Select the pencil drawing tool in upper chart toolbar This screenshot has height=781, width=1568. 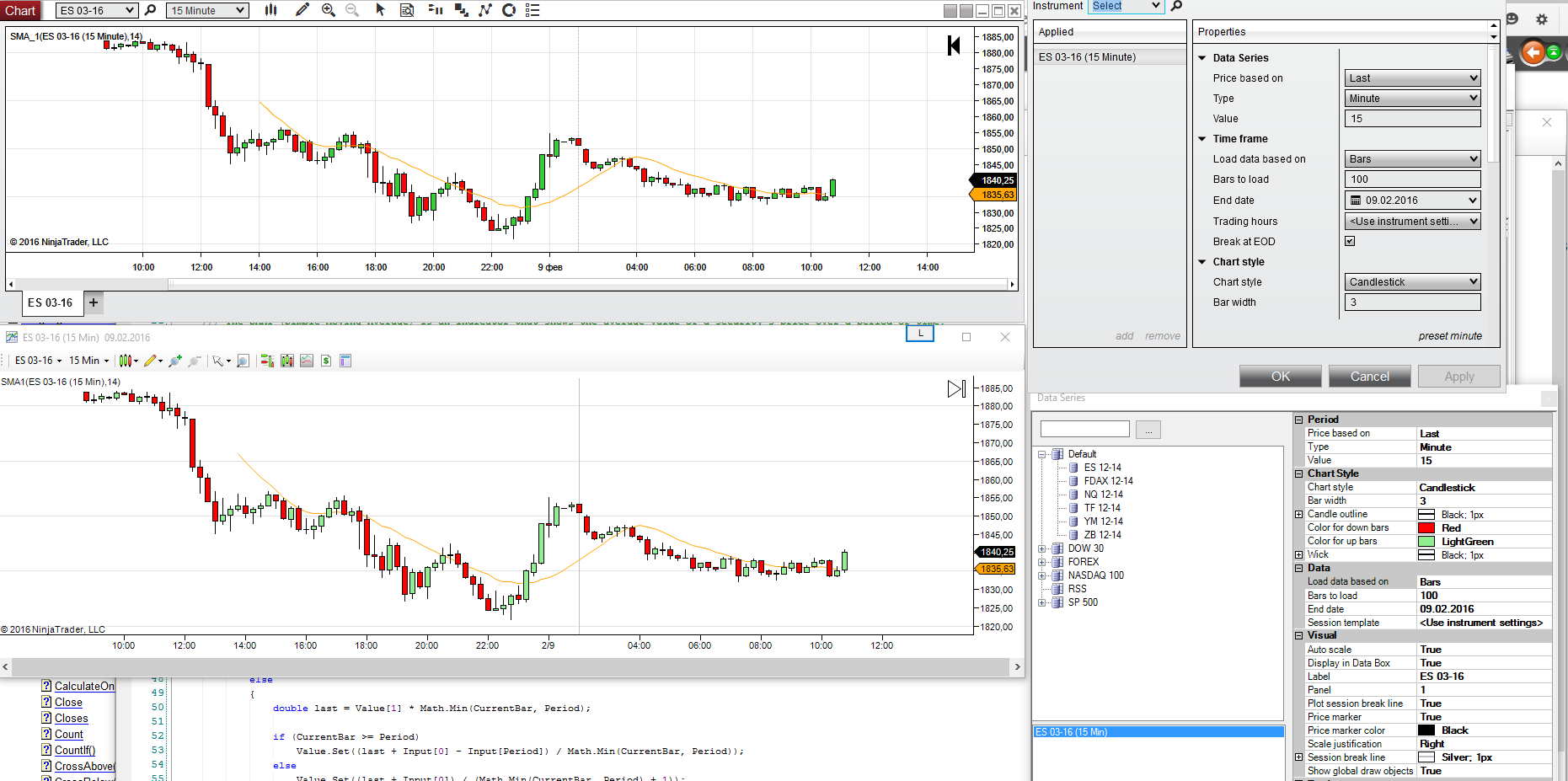(302, 10)
